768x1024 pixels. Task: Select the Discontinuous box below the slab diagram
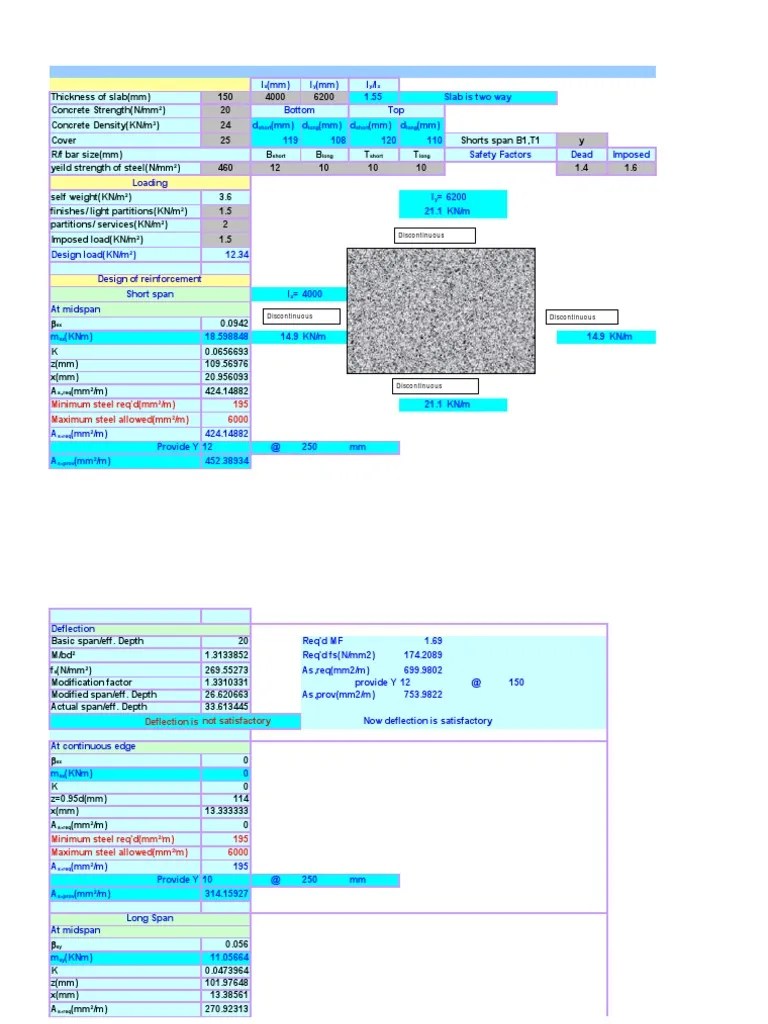(x=436, y=387)
